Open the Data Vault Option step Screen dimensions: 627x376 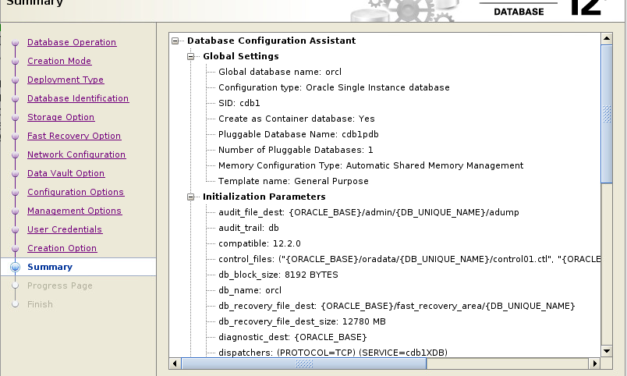66,174
